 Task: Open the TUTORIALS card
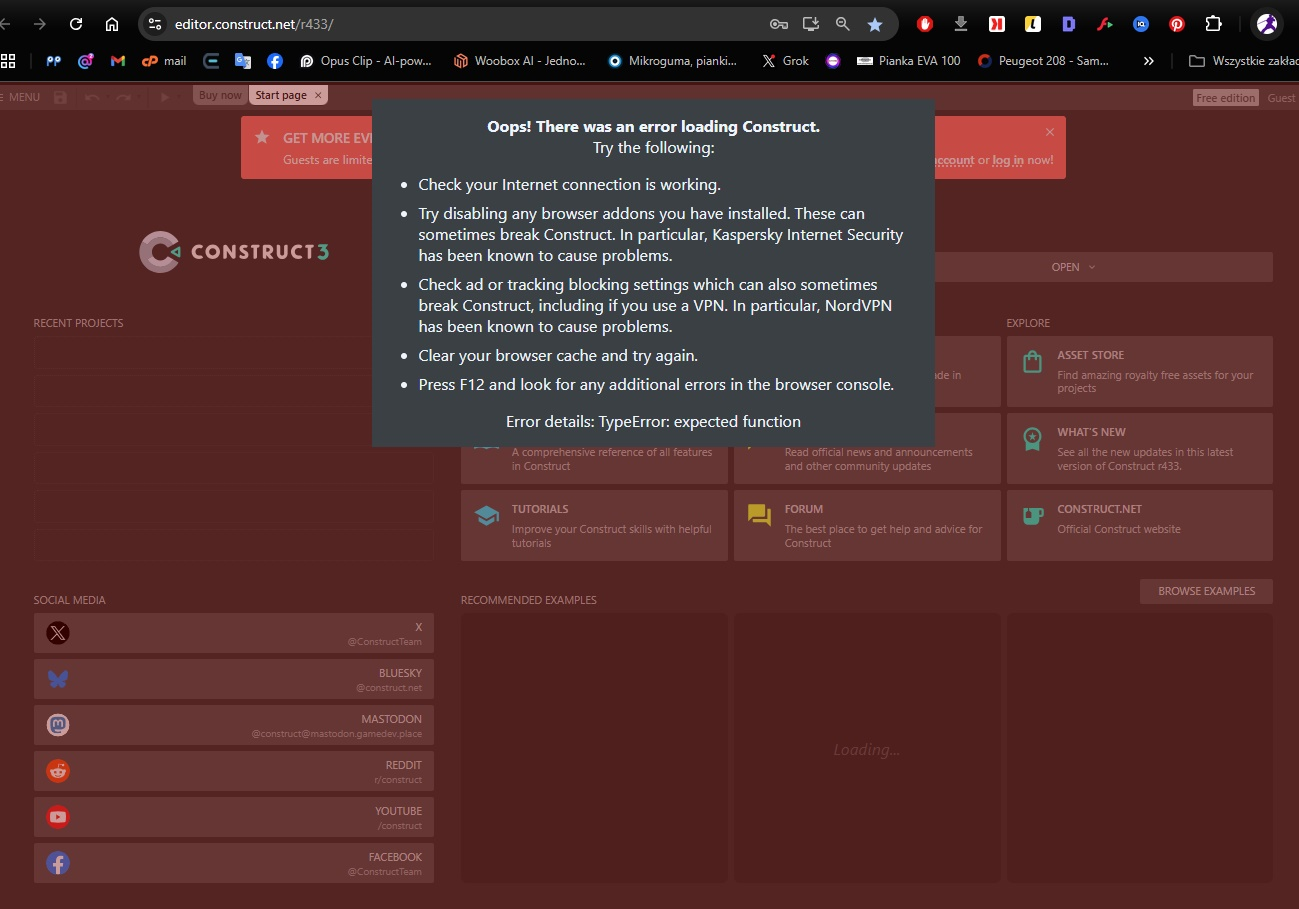click(x=594, y=525)
